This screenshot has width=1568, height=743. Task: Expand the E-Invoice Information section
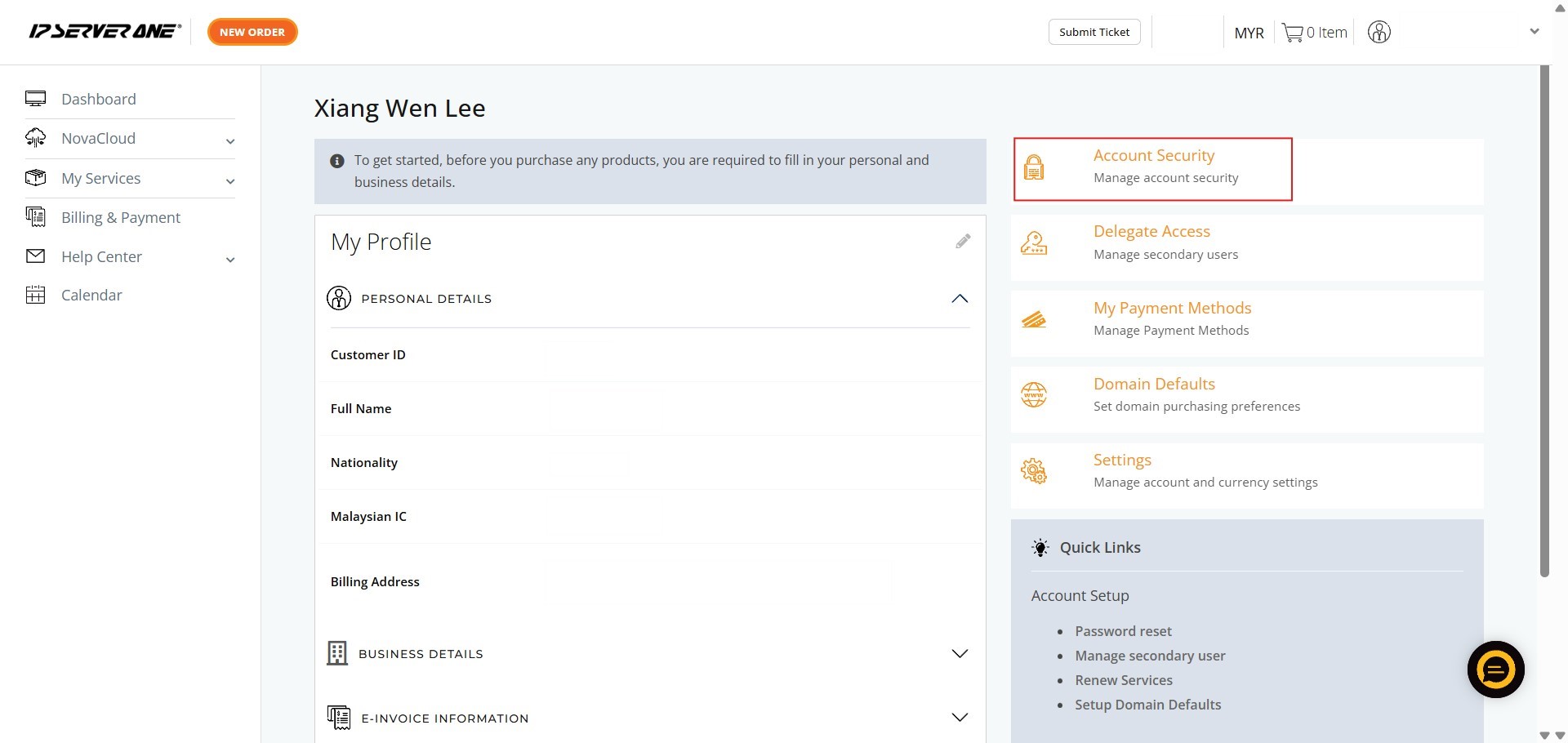960,718
